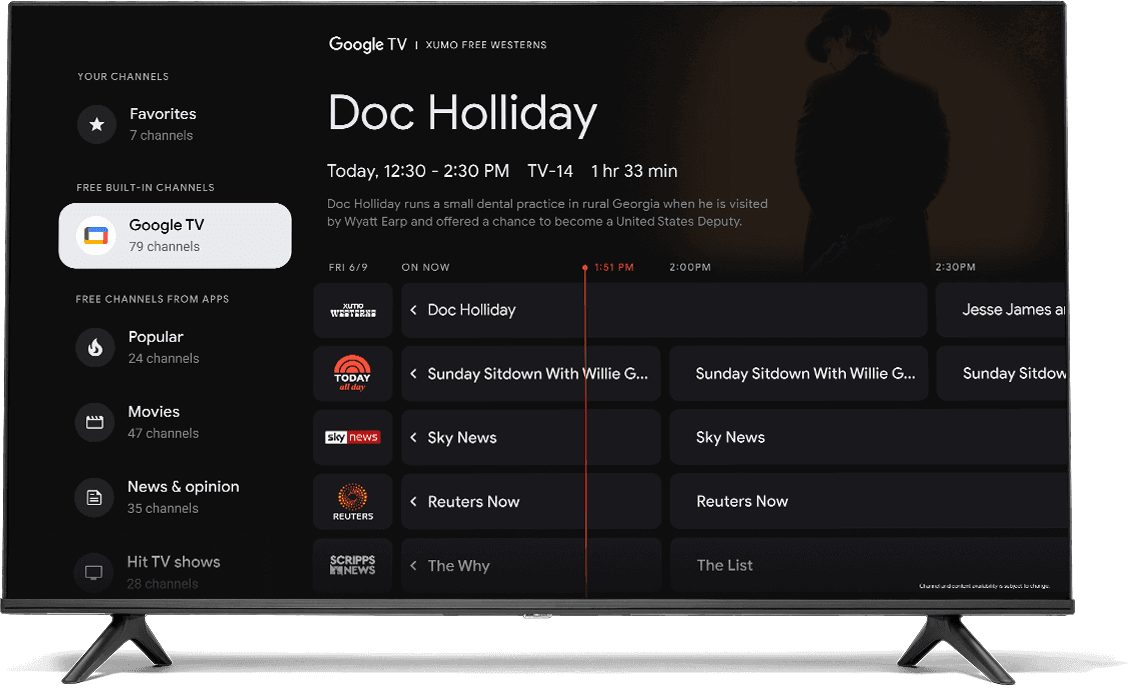Select the Doc Holliday program in the guide
Screen dimensions: 1130x695
point(664,310)
